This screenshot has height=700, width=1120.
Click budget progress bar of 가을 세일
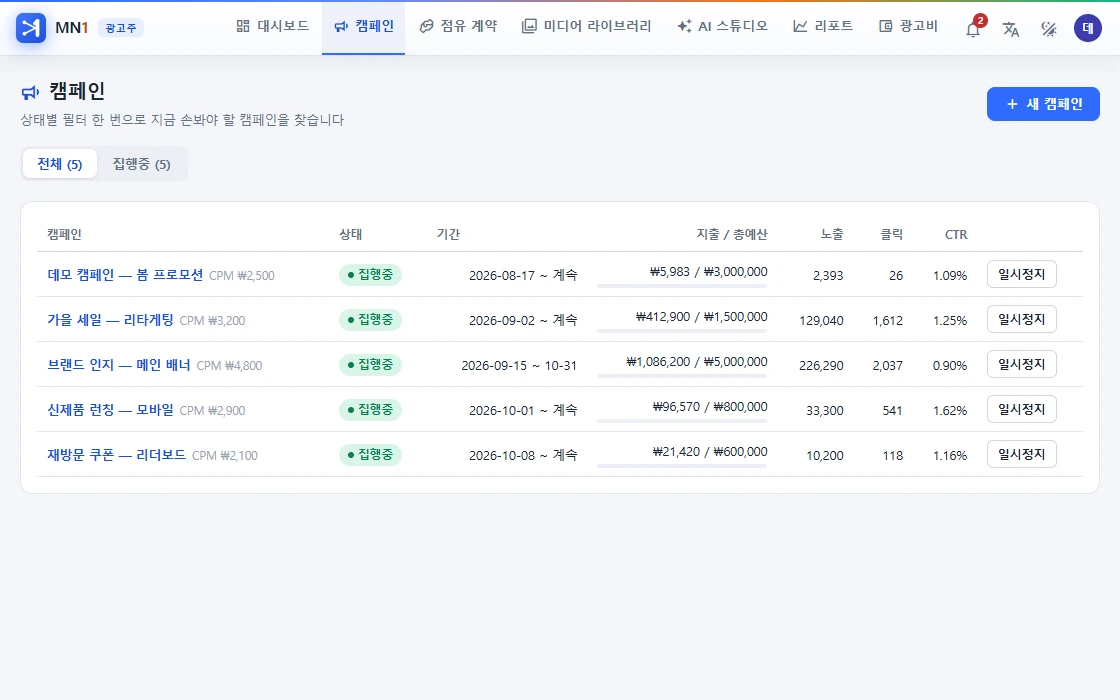(682, 331)
